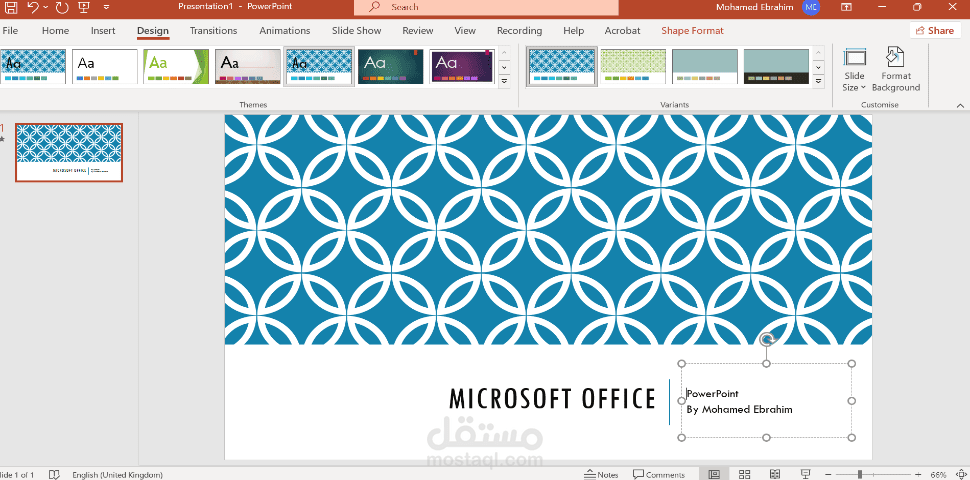Click 'Slide 1 of 1' in the status bar
Image resolution: width=970 pixels, height=480 pixels.
point(17,474)
